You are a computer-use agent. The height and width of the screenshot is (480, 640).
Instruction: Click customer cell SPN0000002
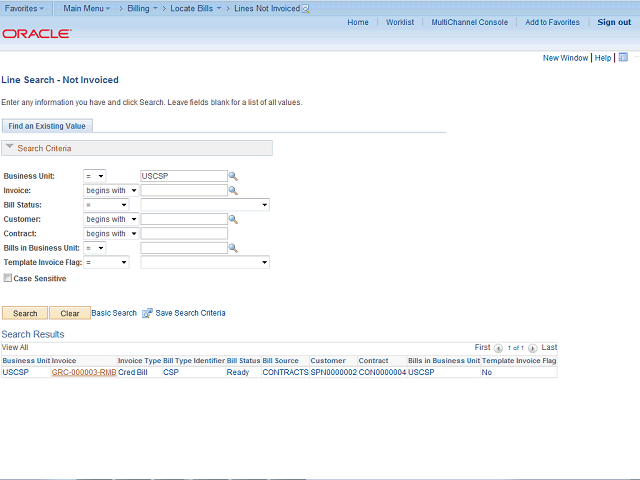click(333, 372)
